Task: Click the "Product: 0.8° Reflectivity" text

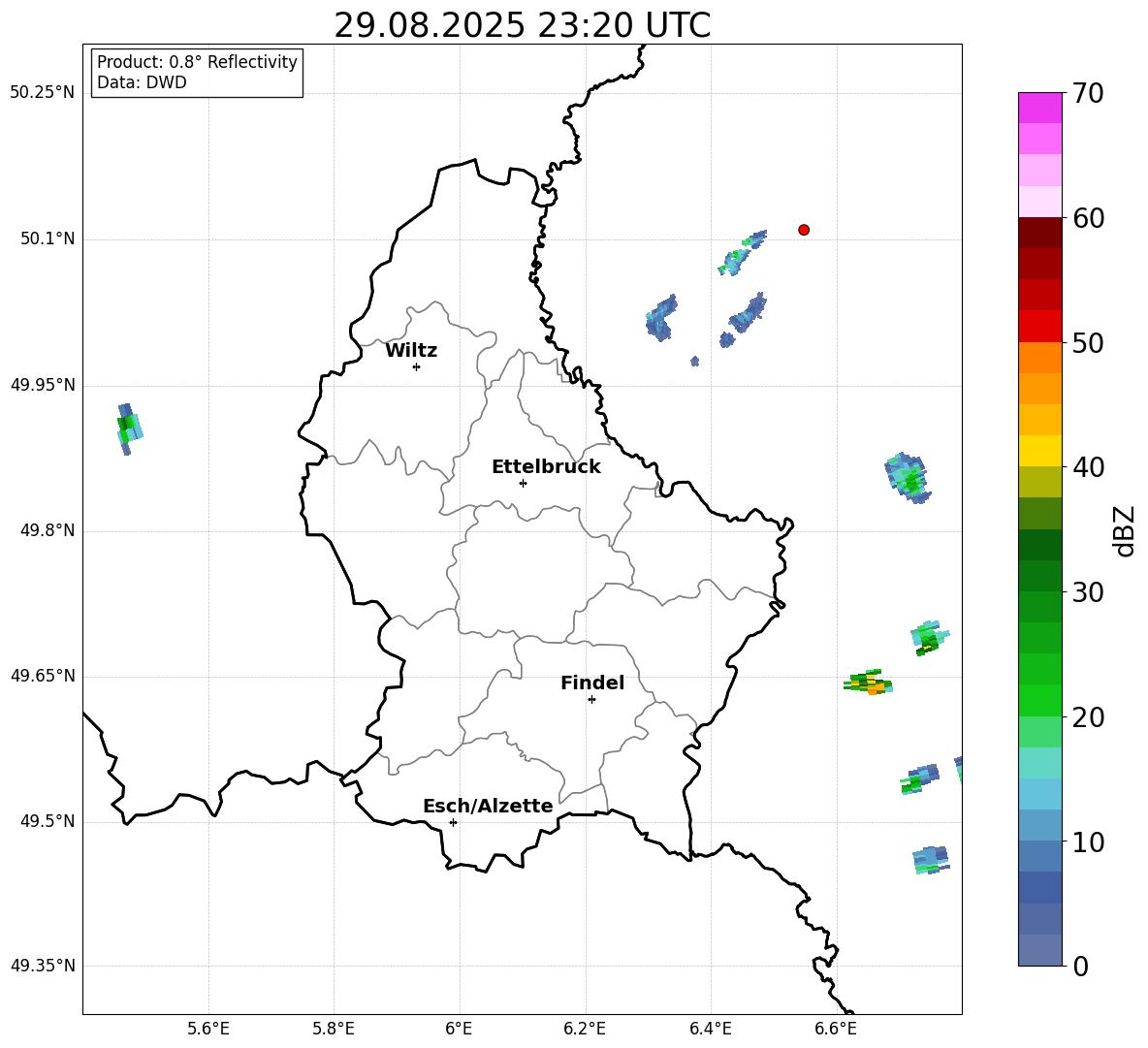Action: click(197, 61)
